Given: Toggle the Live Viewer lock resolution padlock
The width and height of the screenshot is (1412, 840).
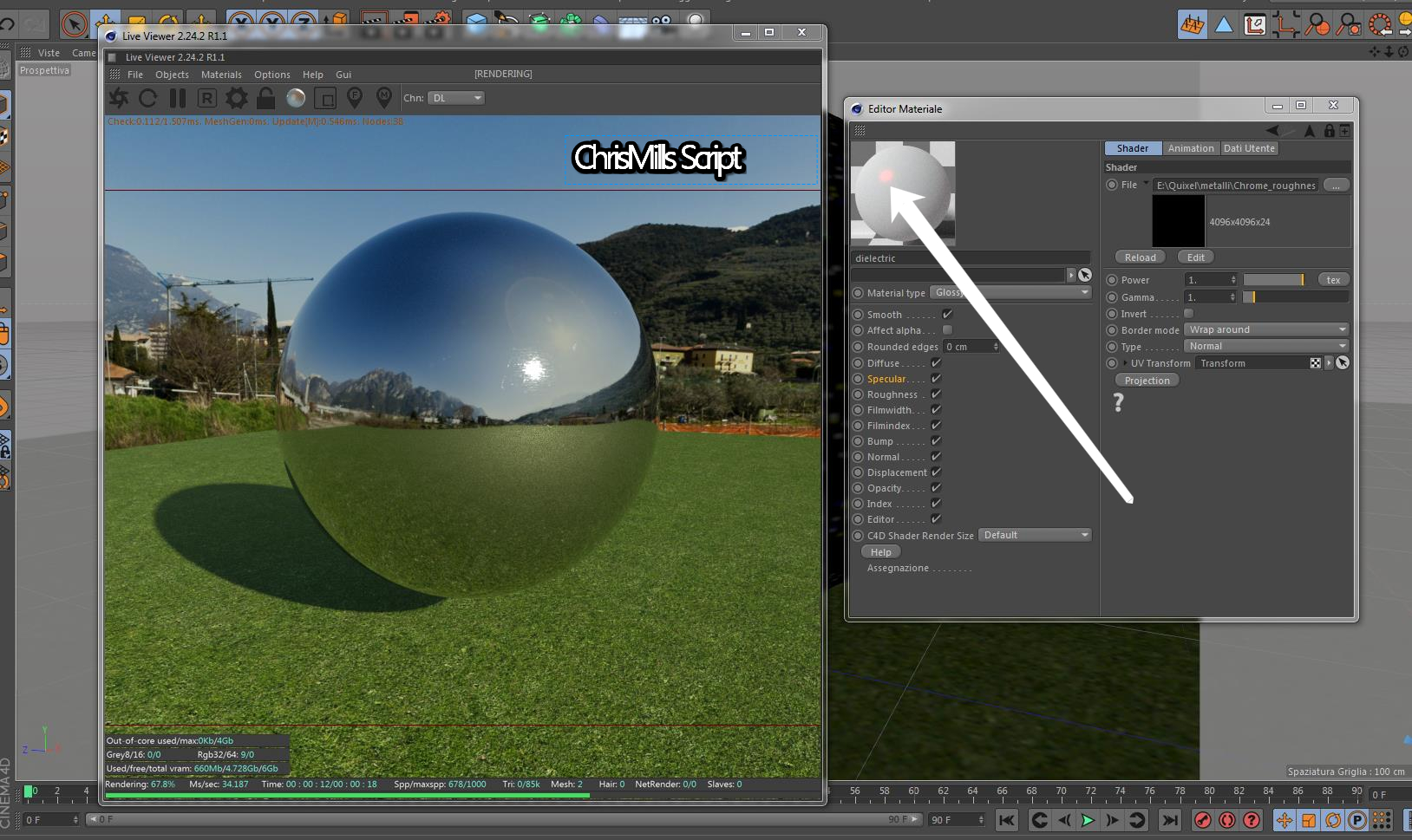Looking at the screenshot, I should tap(266, 98).
